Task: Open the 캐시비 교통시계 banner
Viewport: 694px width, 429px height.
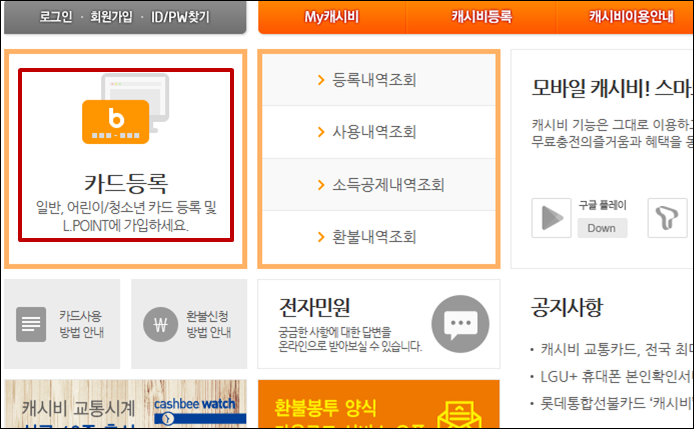Action: click(126, 404)
